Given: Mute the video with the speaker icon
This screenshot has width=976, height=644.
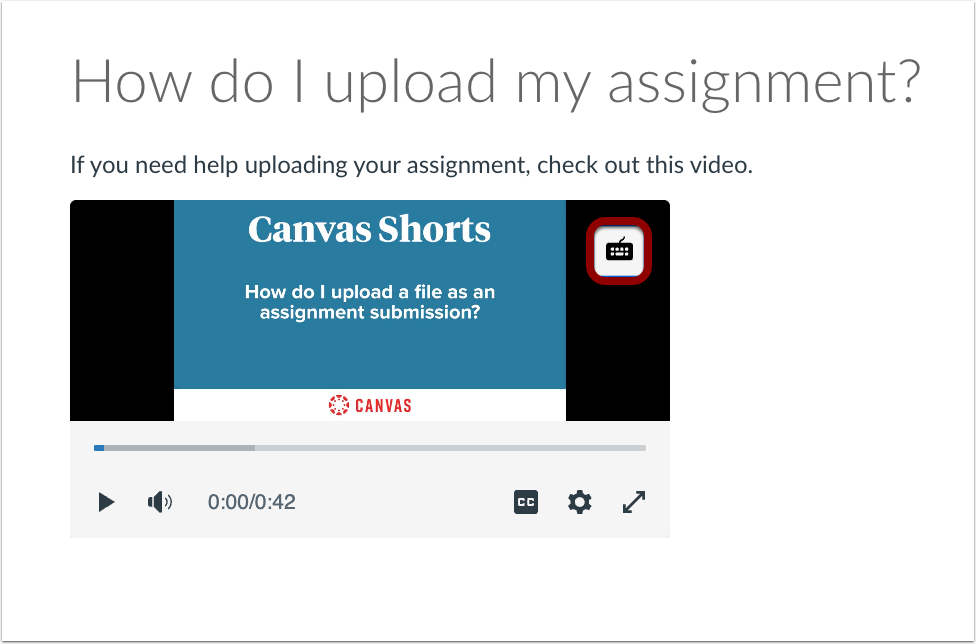Looking at the screenshot, I should pos(159,502).
